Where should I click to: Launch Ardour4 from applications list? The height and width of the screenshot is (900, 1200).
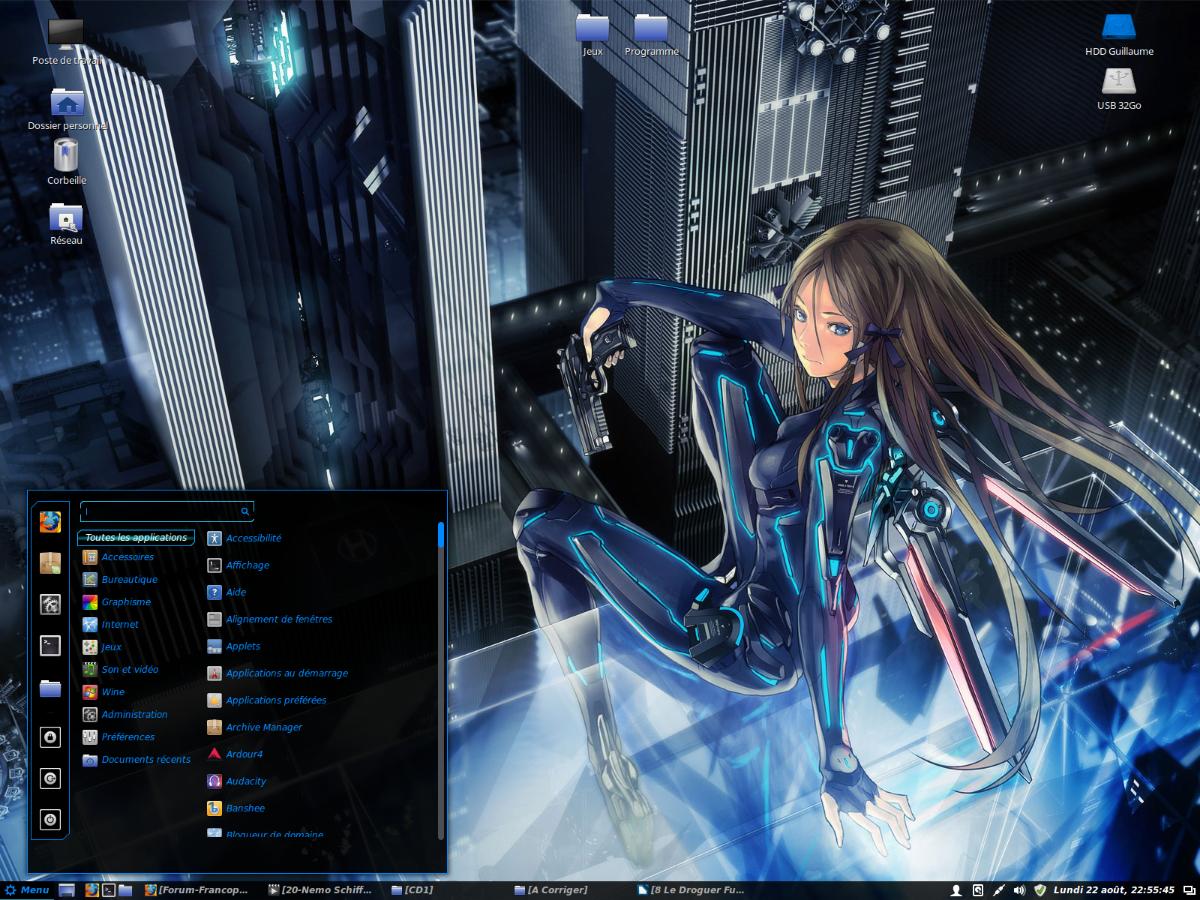234,754
